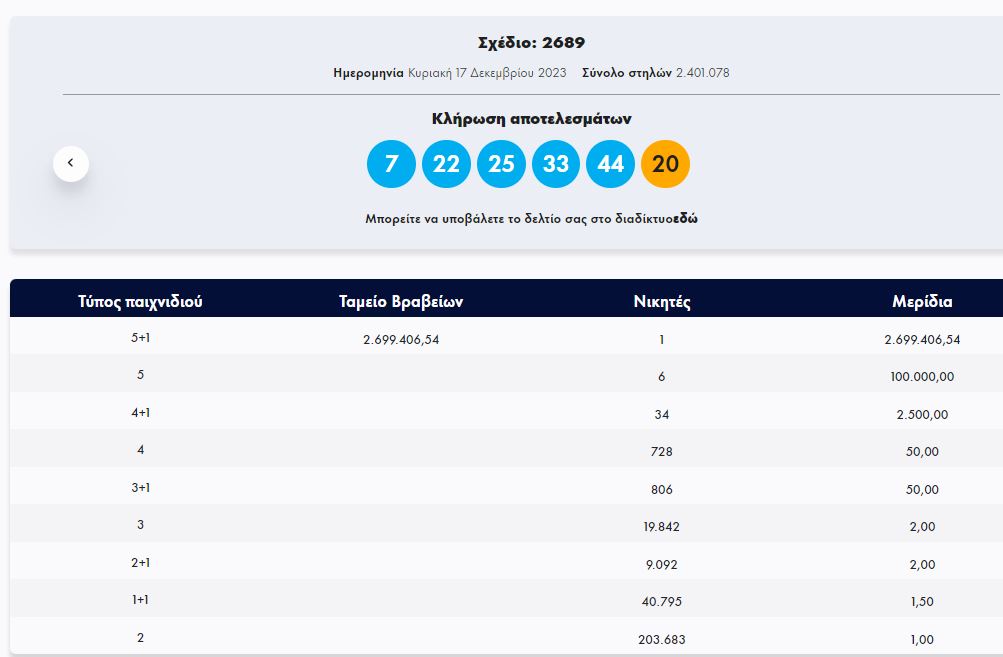Select the 4+1 row winners count 34
1003x657 pixels.
pos(662,414)
